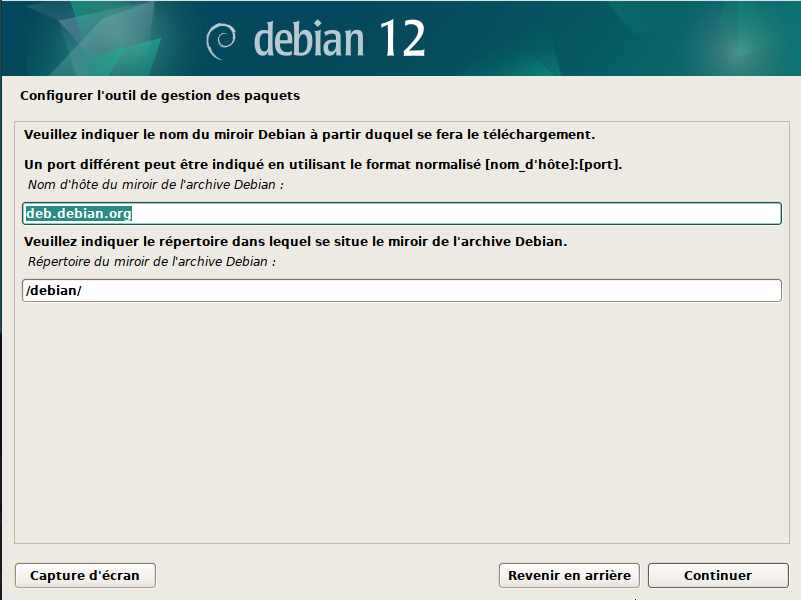Go back with Revenir en arrière
This screenshot has height=600, width=801.
click(x=569, y=575)
